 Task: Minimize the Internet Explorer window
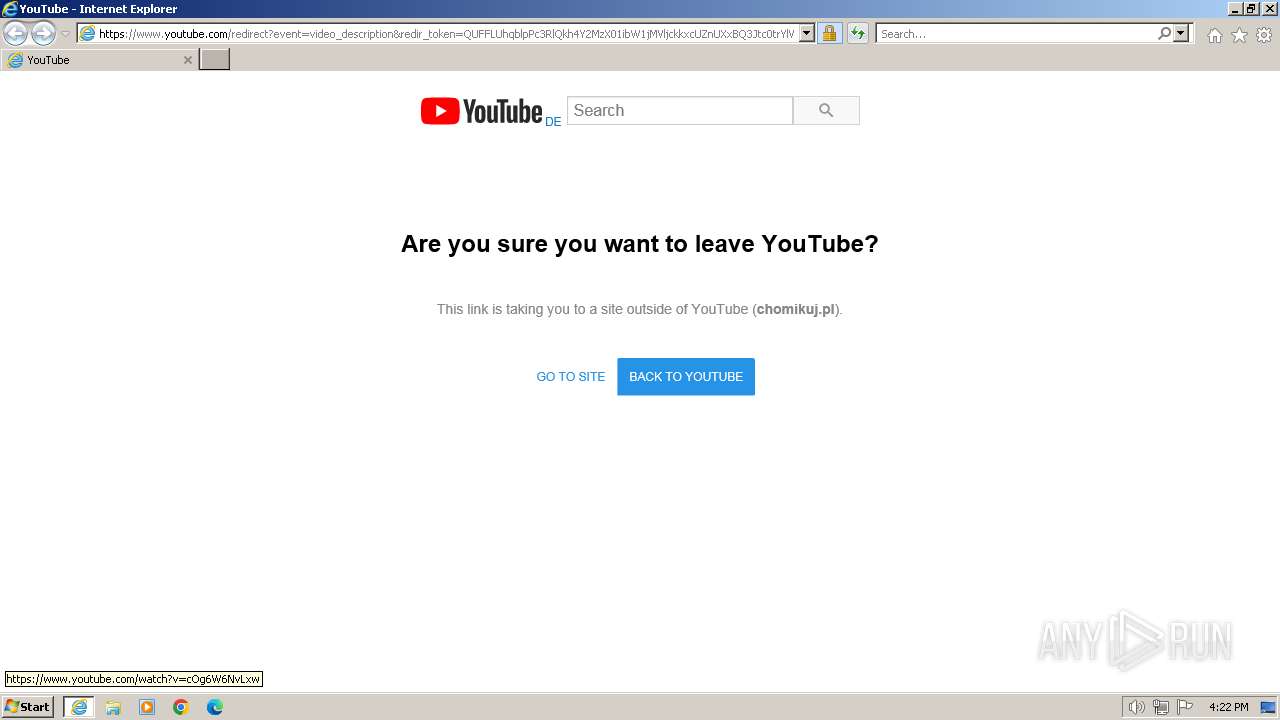1234,8
